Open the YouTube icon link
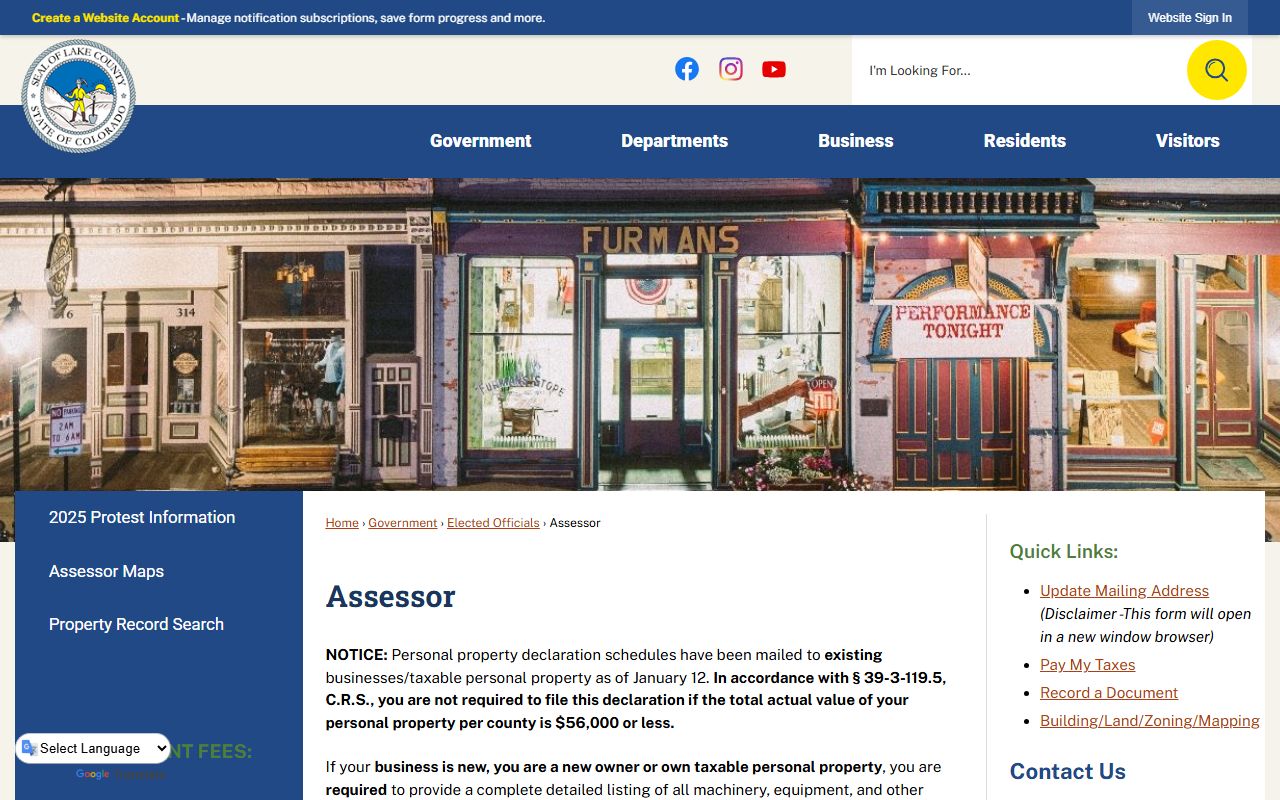 pyautogui.click(x=774, y=69)
